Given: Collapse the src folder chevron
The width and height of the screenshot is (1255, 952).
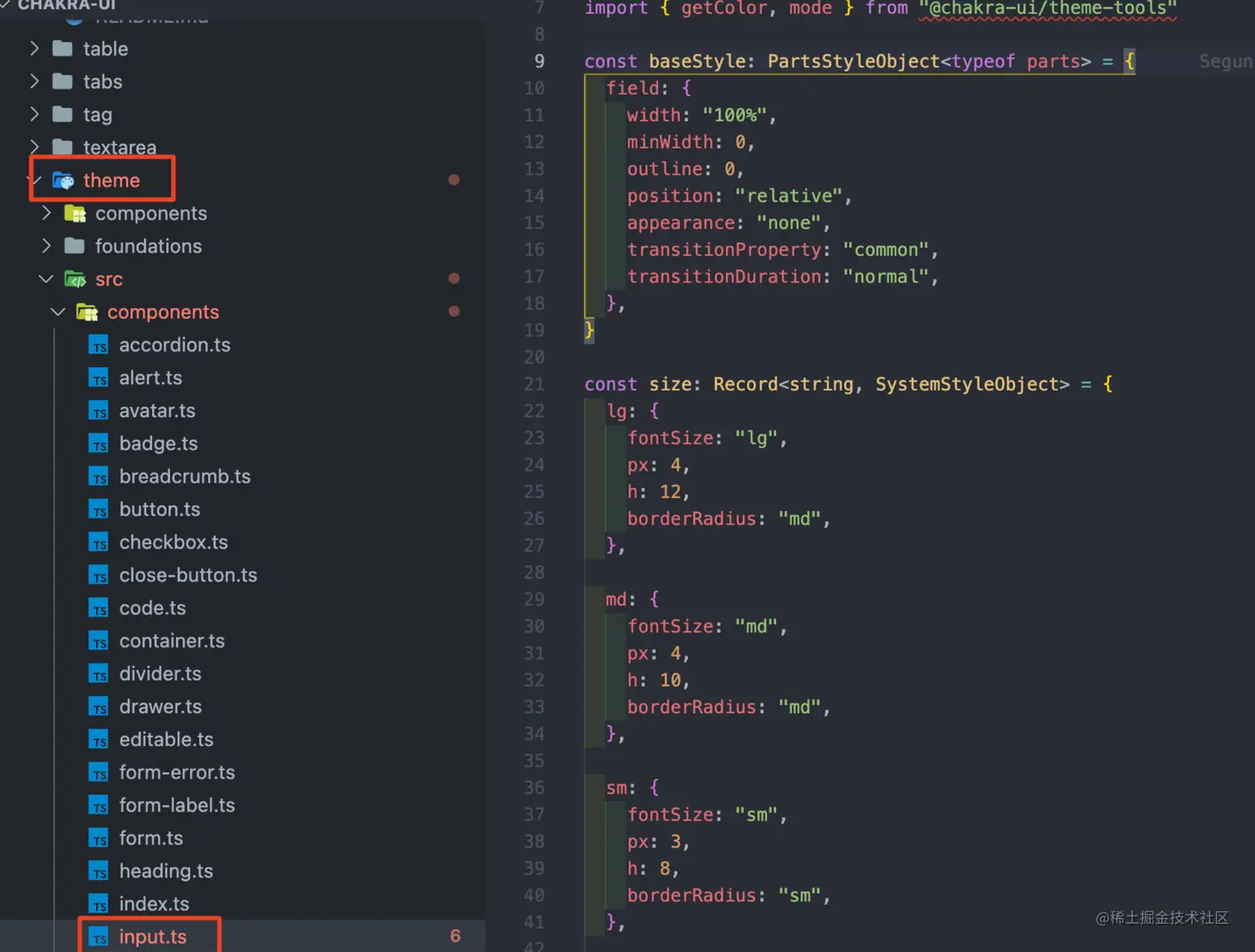Looking at the screenshot, I should [46, 279].
